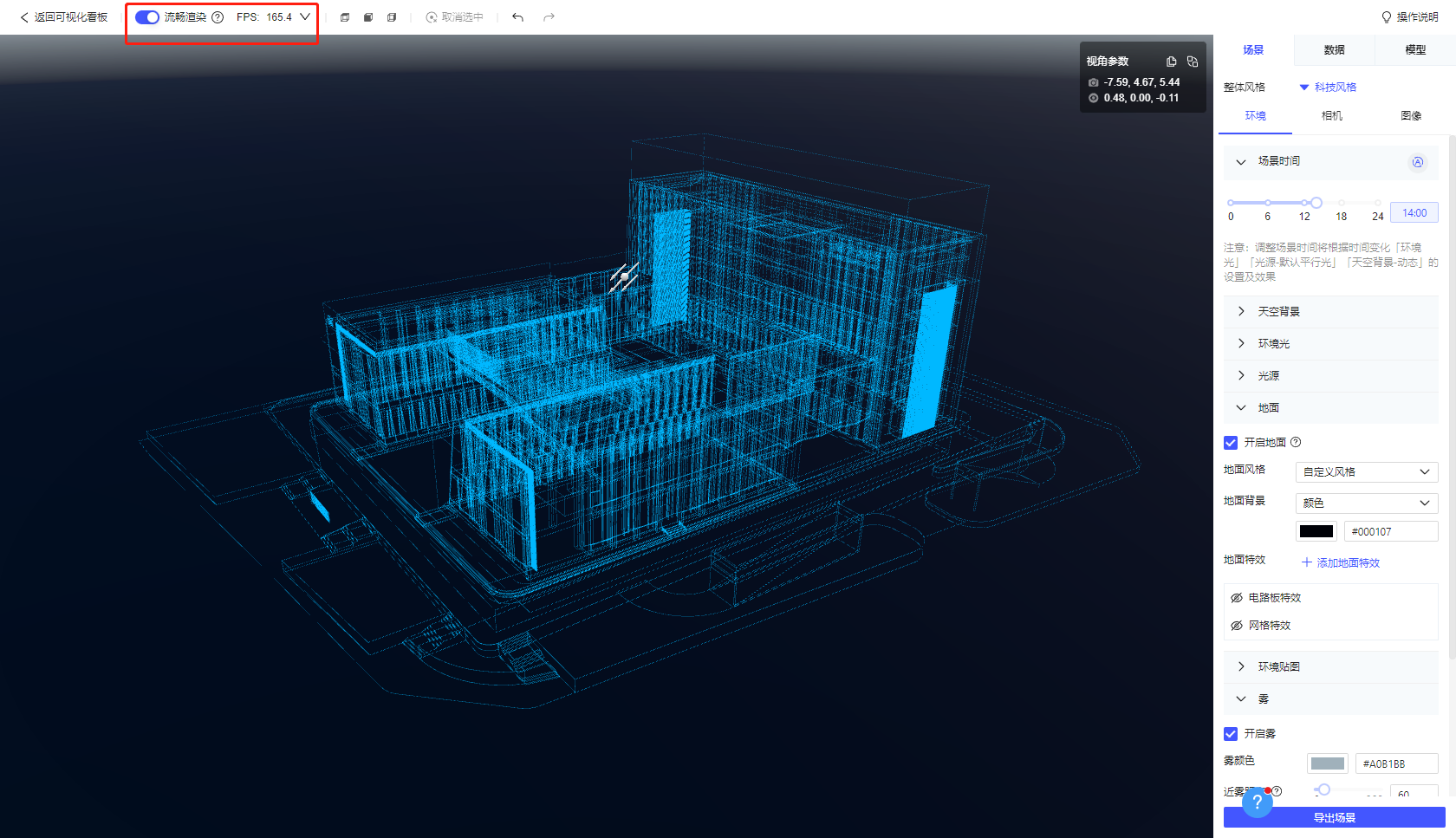Viewport: 1456px width, 838px height.
Task: Open the 地面风格 dropdown
Action: [1366, 472]
